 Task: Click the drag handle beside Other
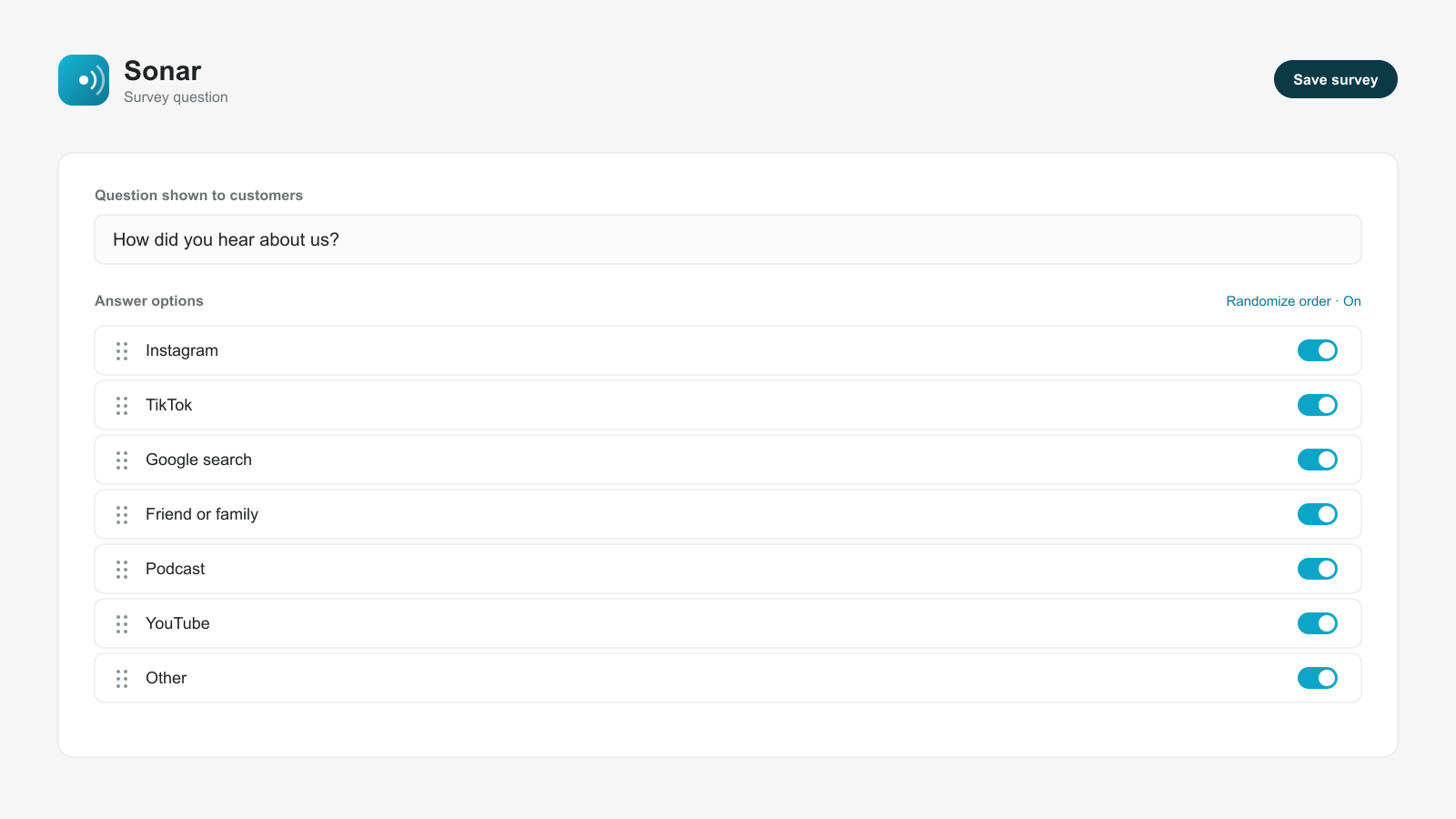coord(122,679)
